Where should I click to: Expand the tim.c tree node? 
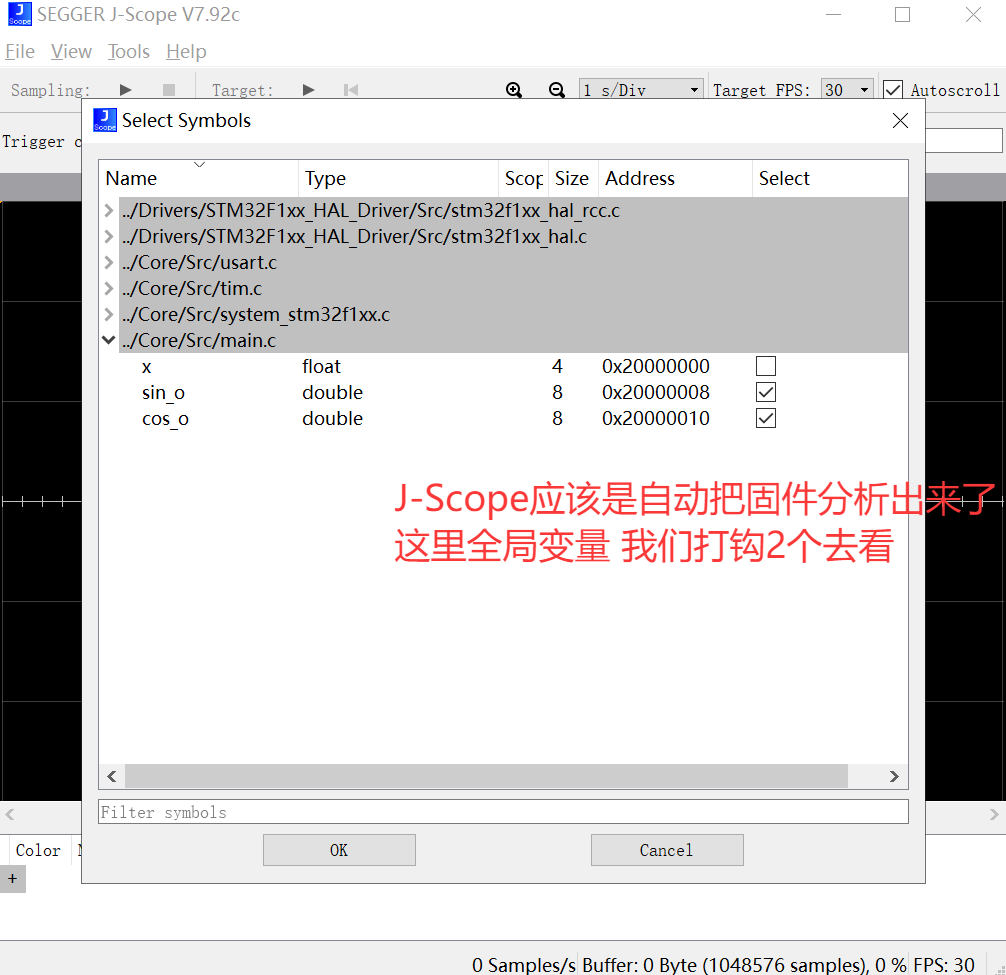pos(108,288)
